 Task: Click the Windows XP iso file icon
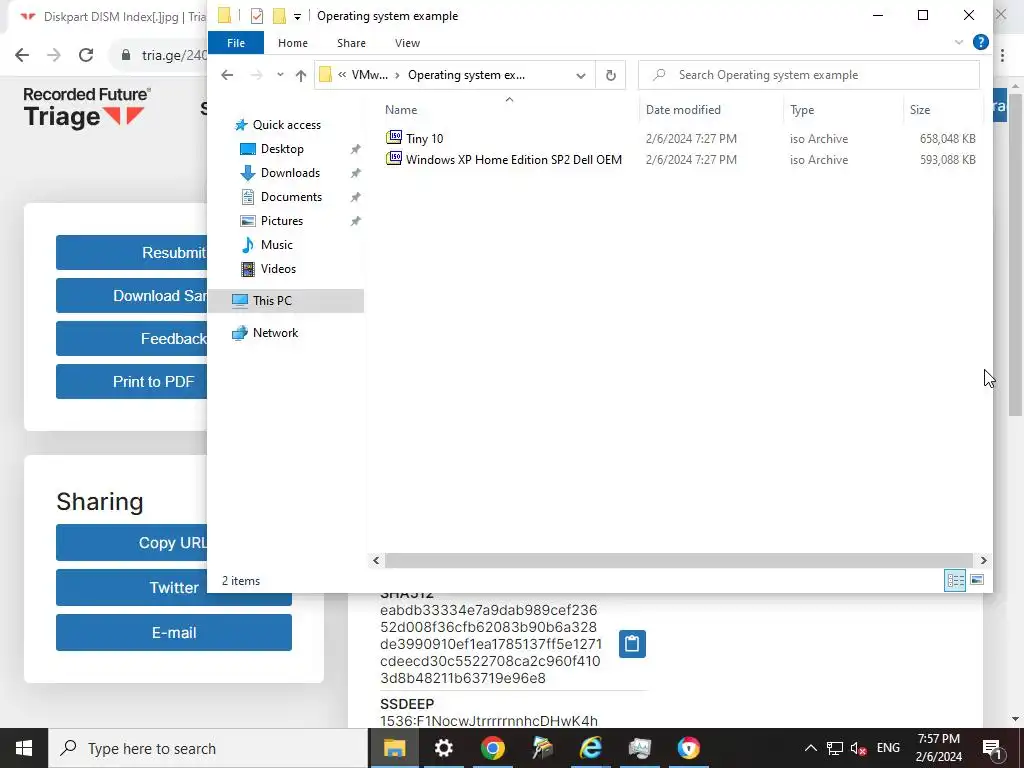(394, 159)
